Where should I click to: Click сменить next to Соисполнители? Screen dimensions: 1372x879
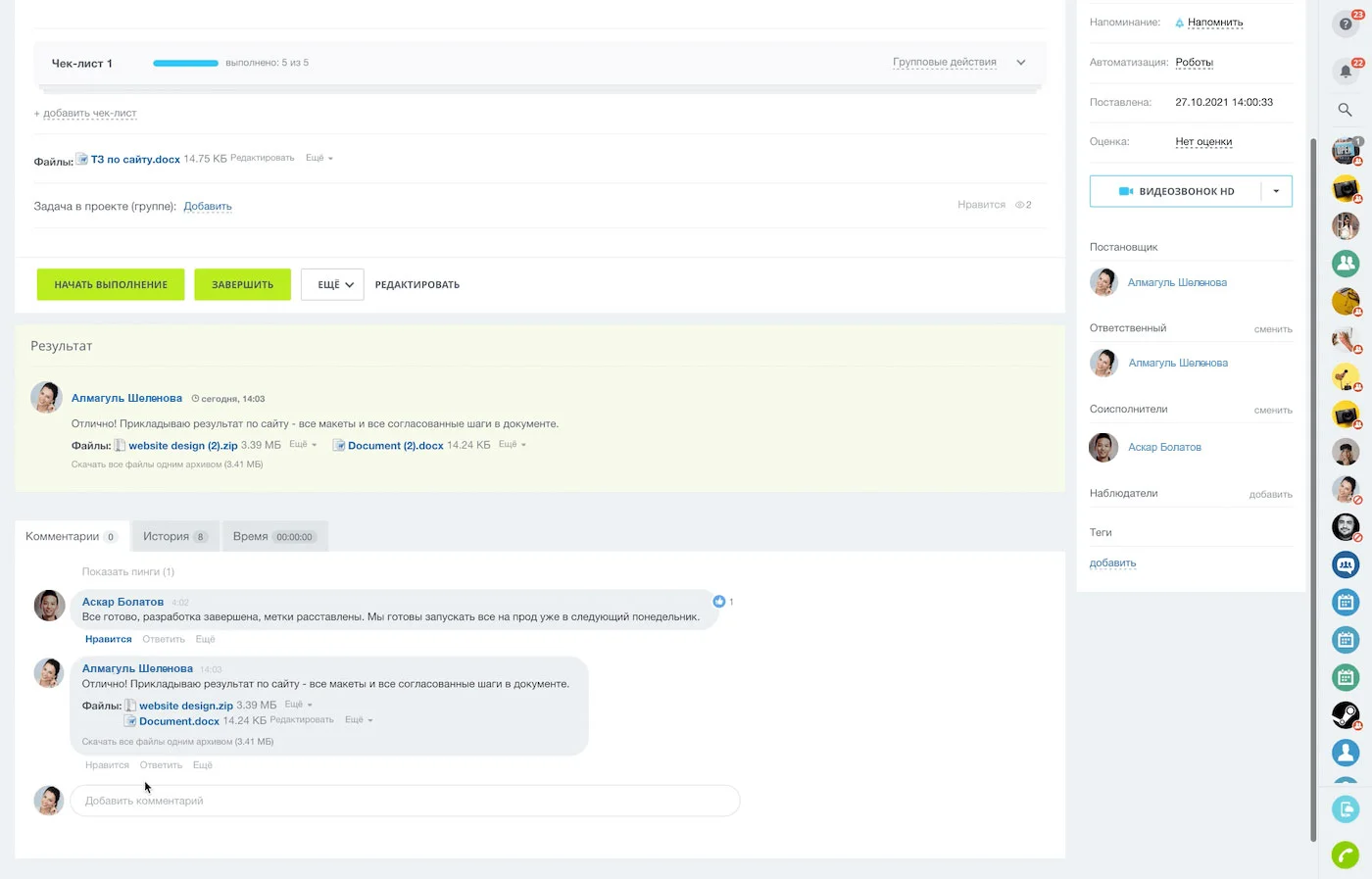tap(1273, 411)
